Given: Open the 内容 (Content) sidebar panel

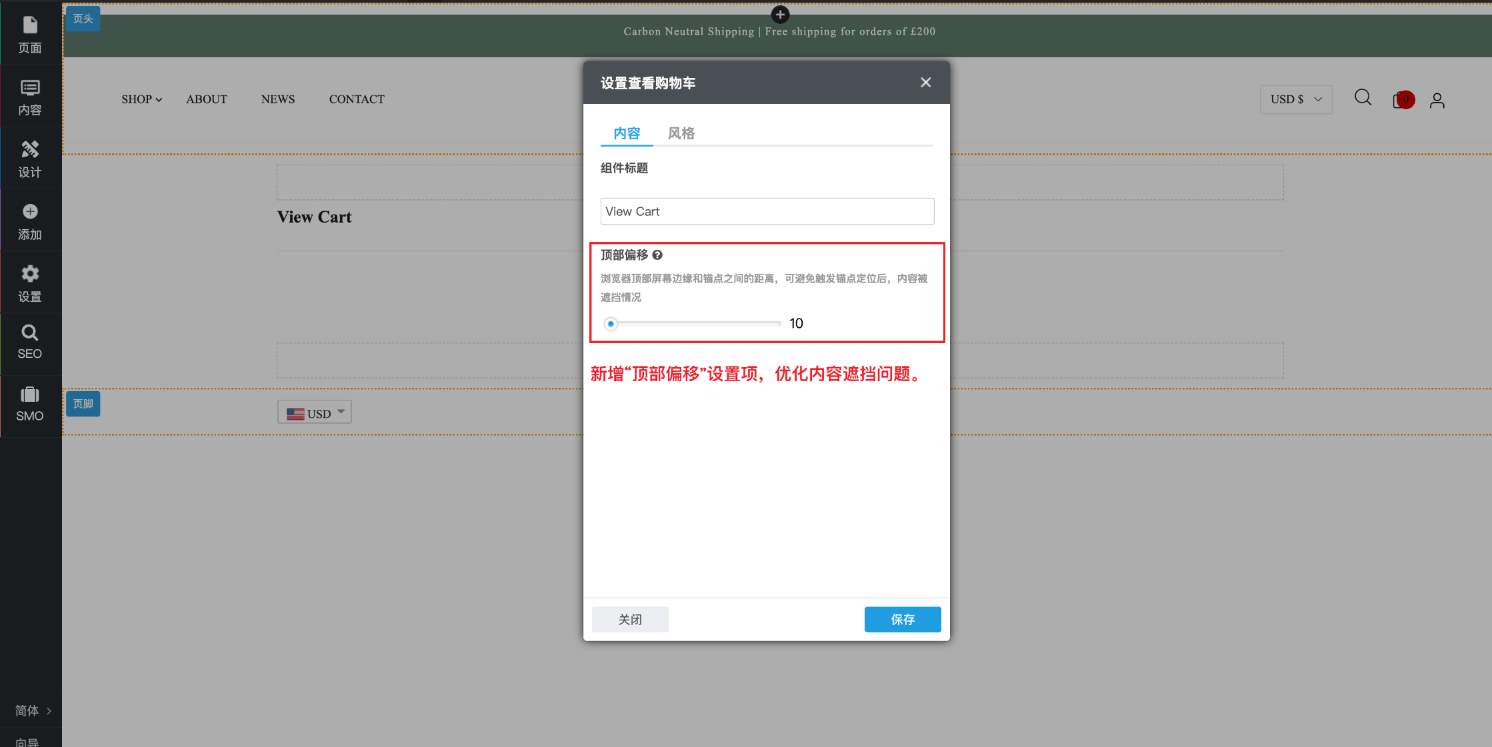Looking at the screenshot, I should pyautogui.click(x=30, y=97).
